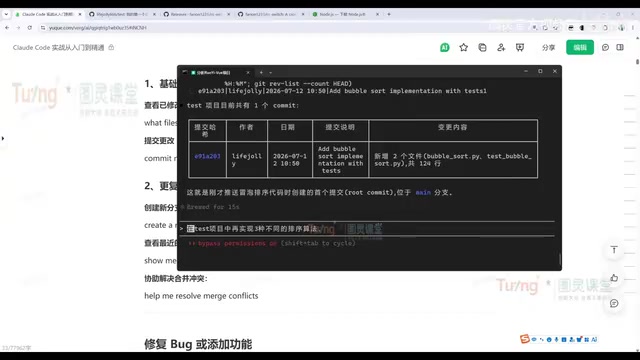Click the word count text at bottom-left
Screen dimensions: 640x360
click(16, 348)
